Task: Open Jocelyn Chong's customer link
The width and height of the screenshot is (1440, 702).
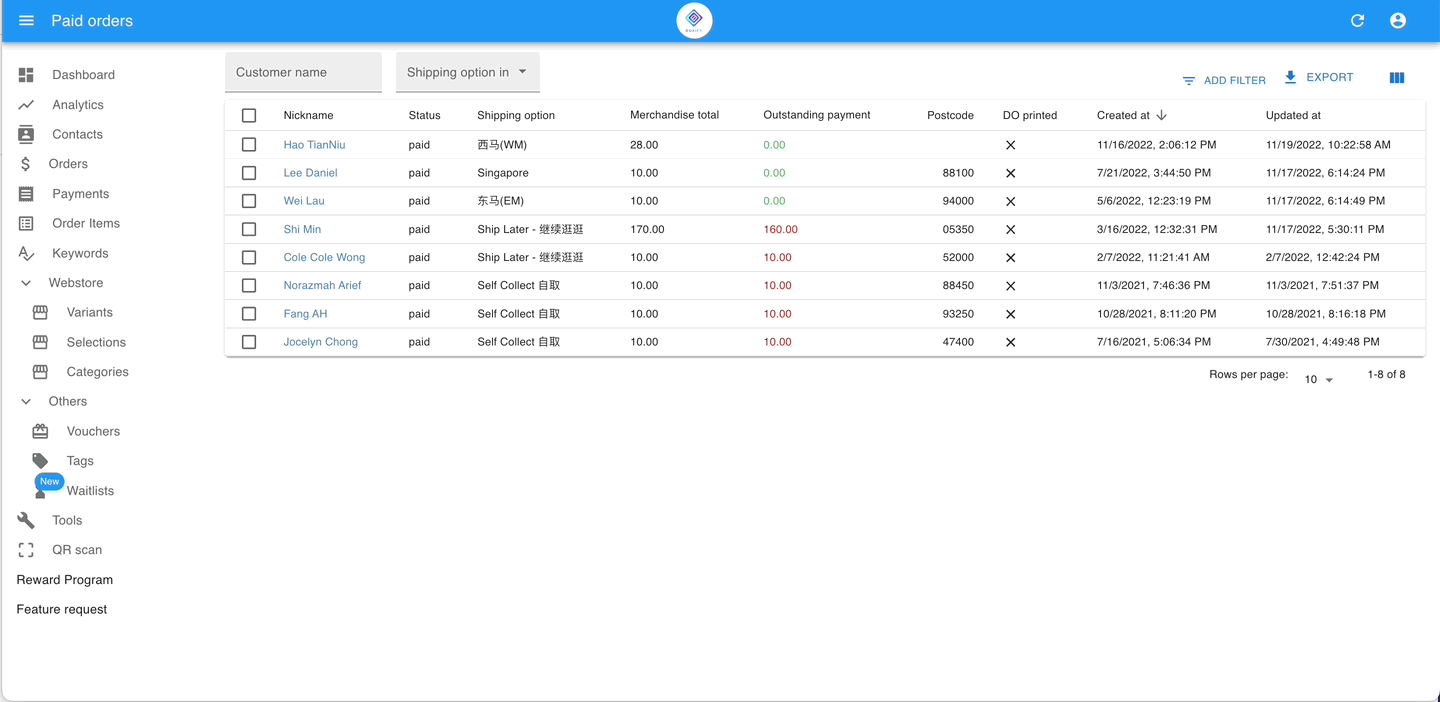Action: coord(320,342)
